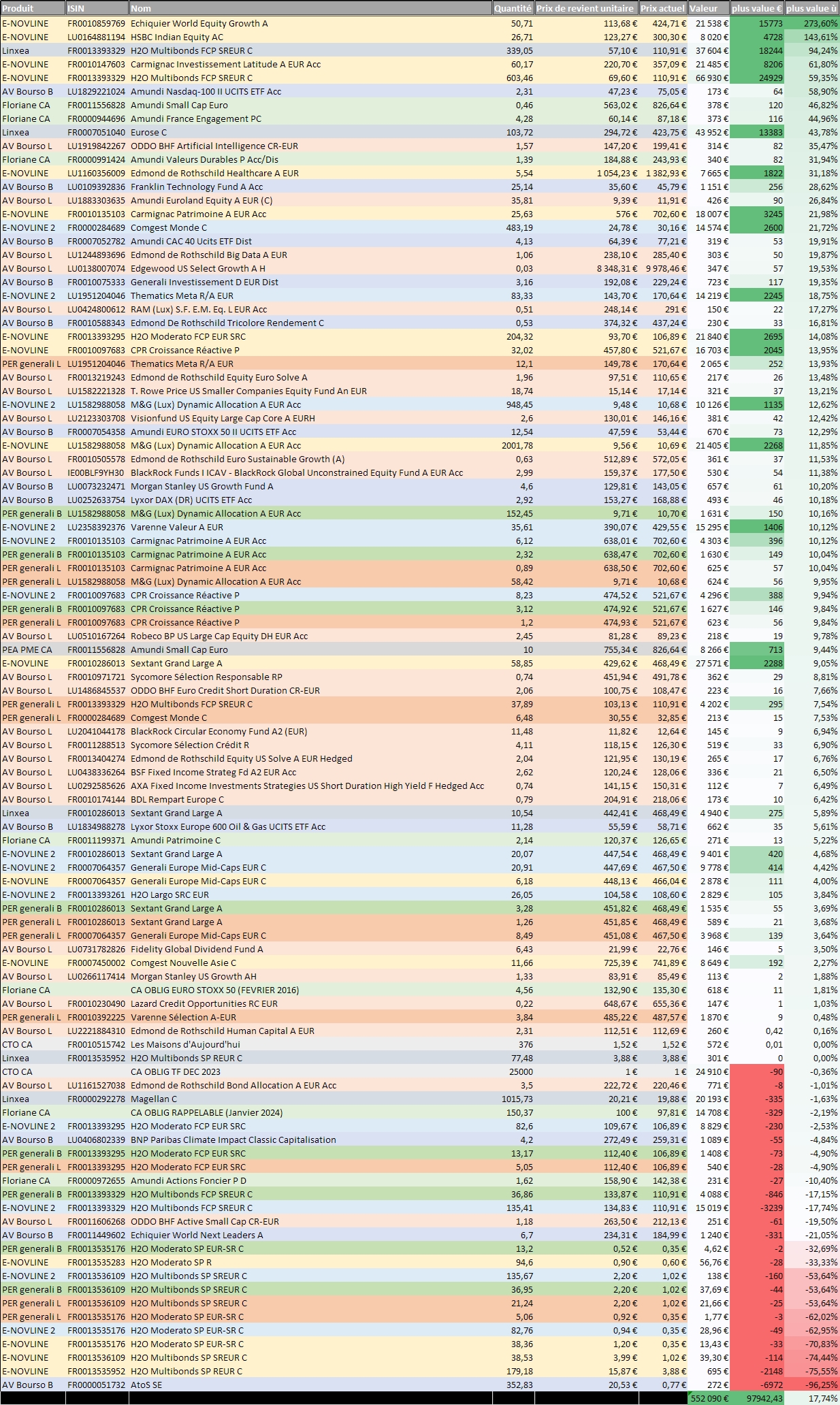Click Franklin Technology Fund A Acc cell
Screen dimensions: 840x1405
coord(310,187)
